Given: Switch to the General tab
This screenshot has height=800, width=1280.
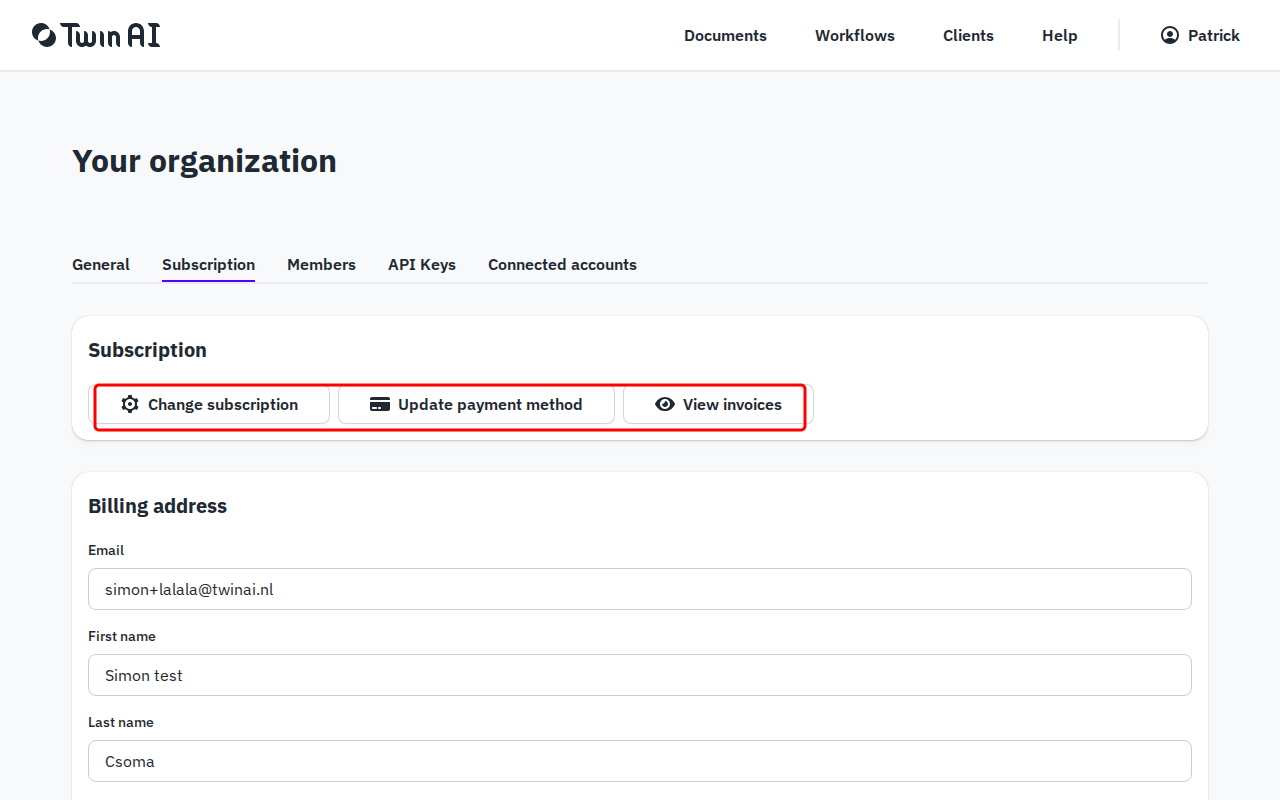Looking at the screenshot, I should (x=100, y=264).
